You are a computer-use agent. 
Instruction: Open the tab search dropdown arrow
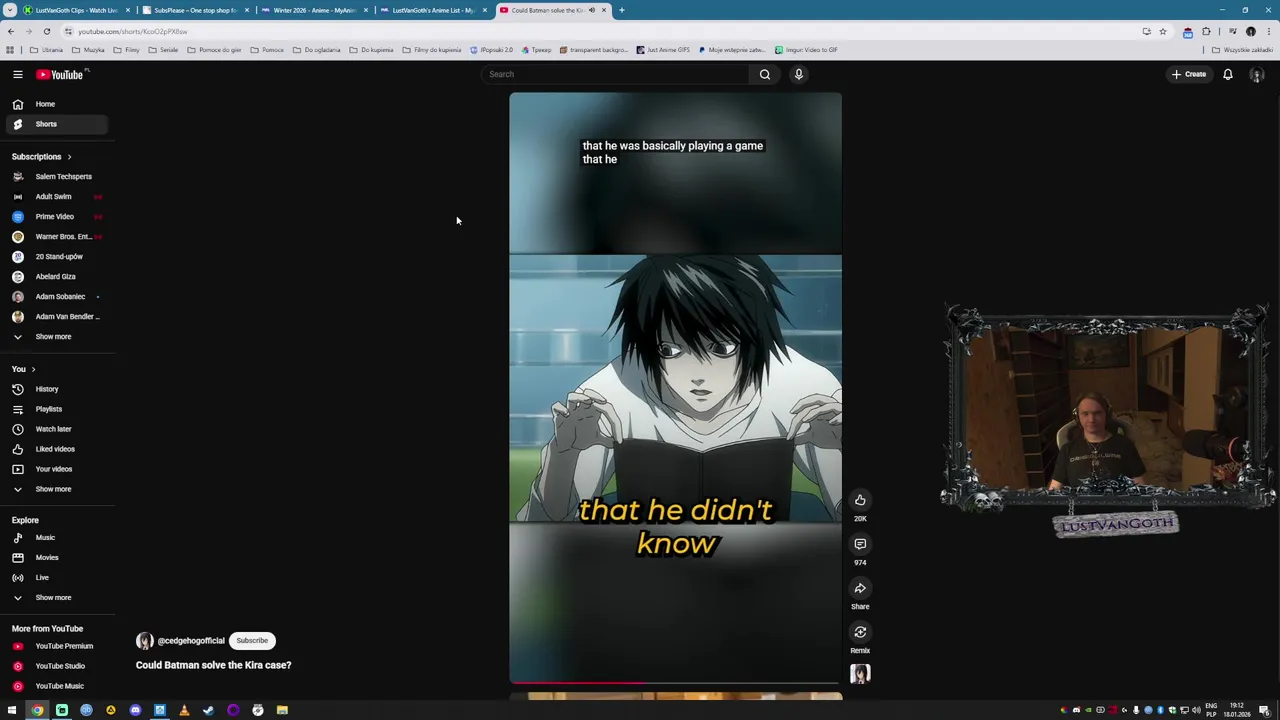pyautogui.click(x=10, y=10)
